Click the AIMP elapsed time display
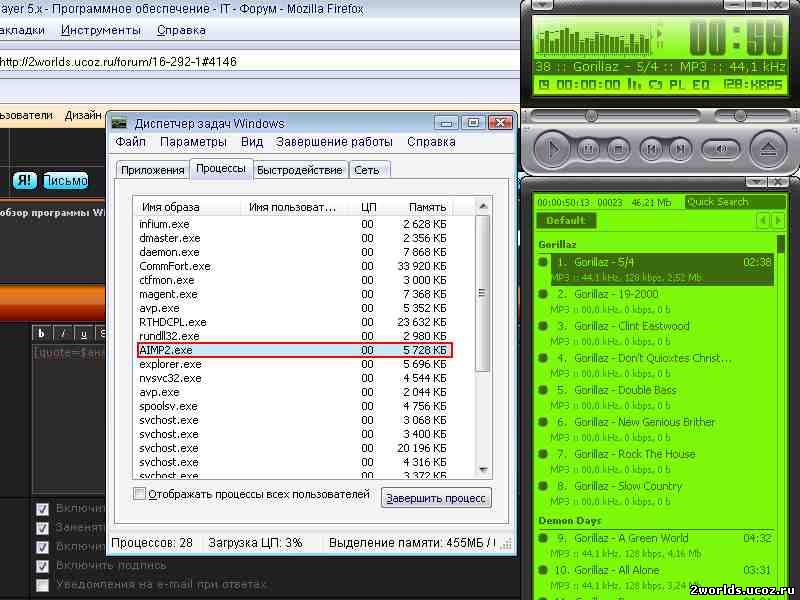Screen dimensions: 800x600 735,38
